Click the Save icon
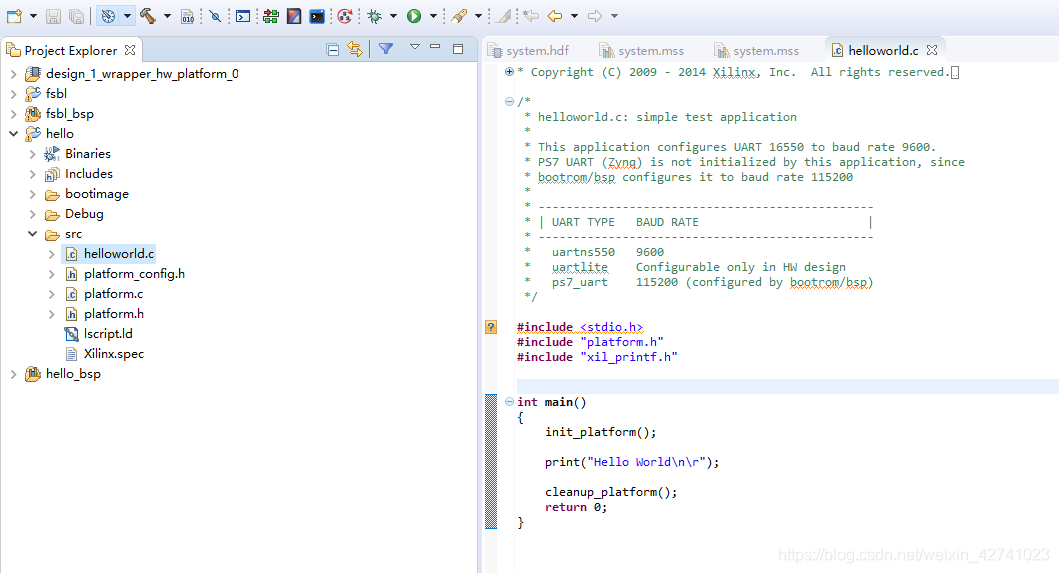 [53, 16]
